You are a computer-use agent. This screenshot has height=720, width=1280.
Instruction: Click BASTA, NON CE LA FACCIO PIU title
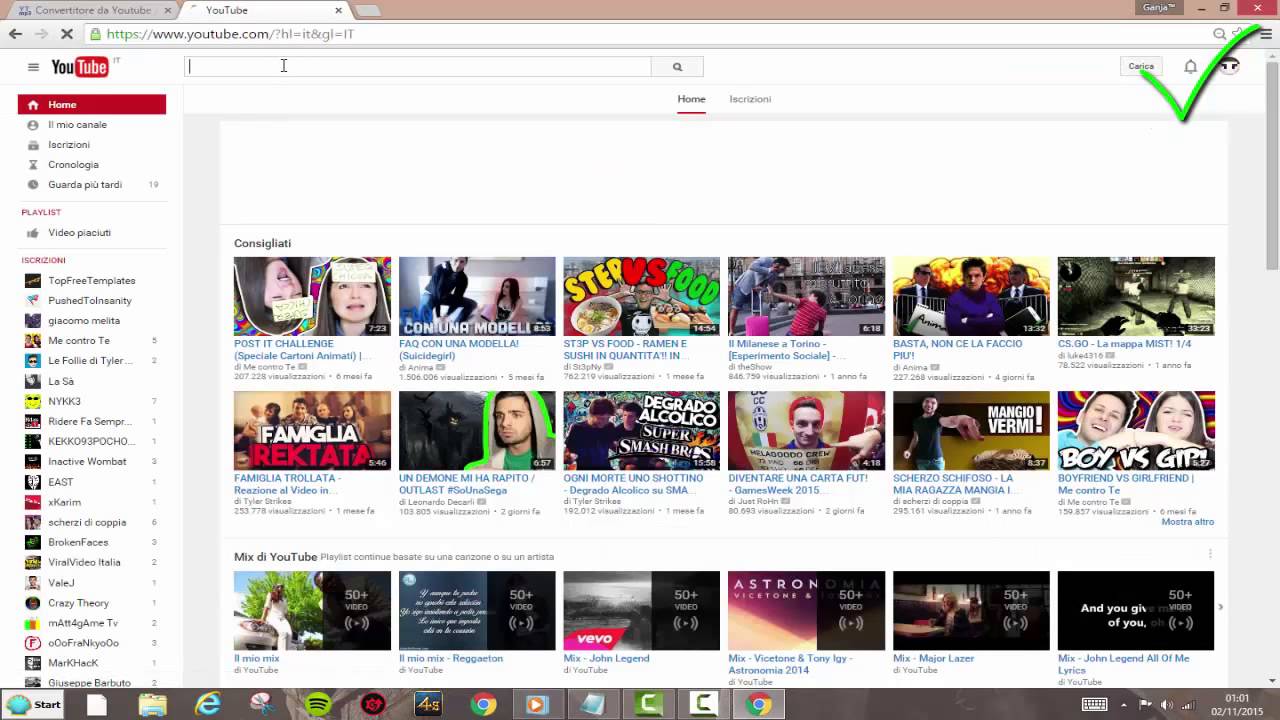point(957,349)
